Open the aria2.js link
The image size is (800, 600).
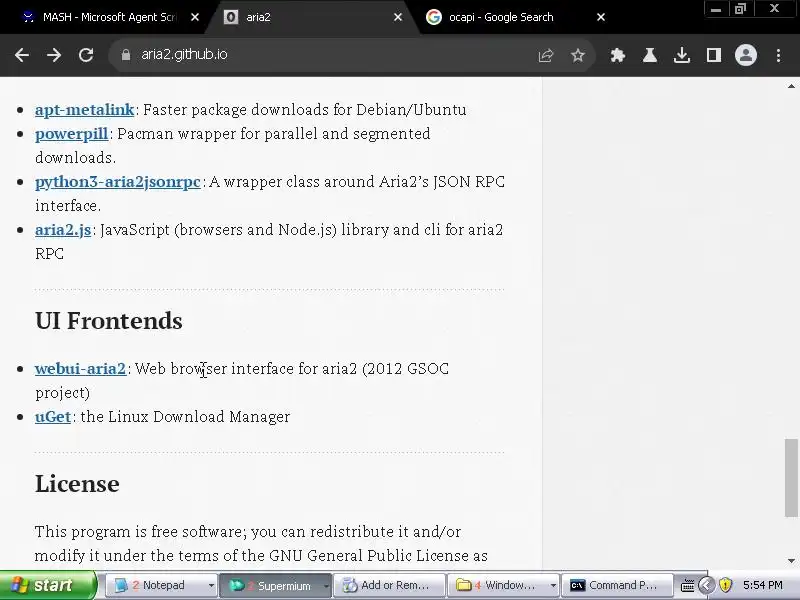(63, 230)
